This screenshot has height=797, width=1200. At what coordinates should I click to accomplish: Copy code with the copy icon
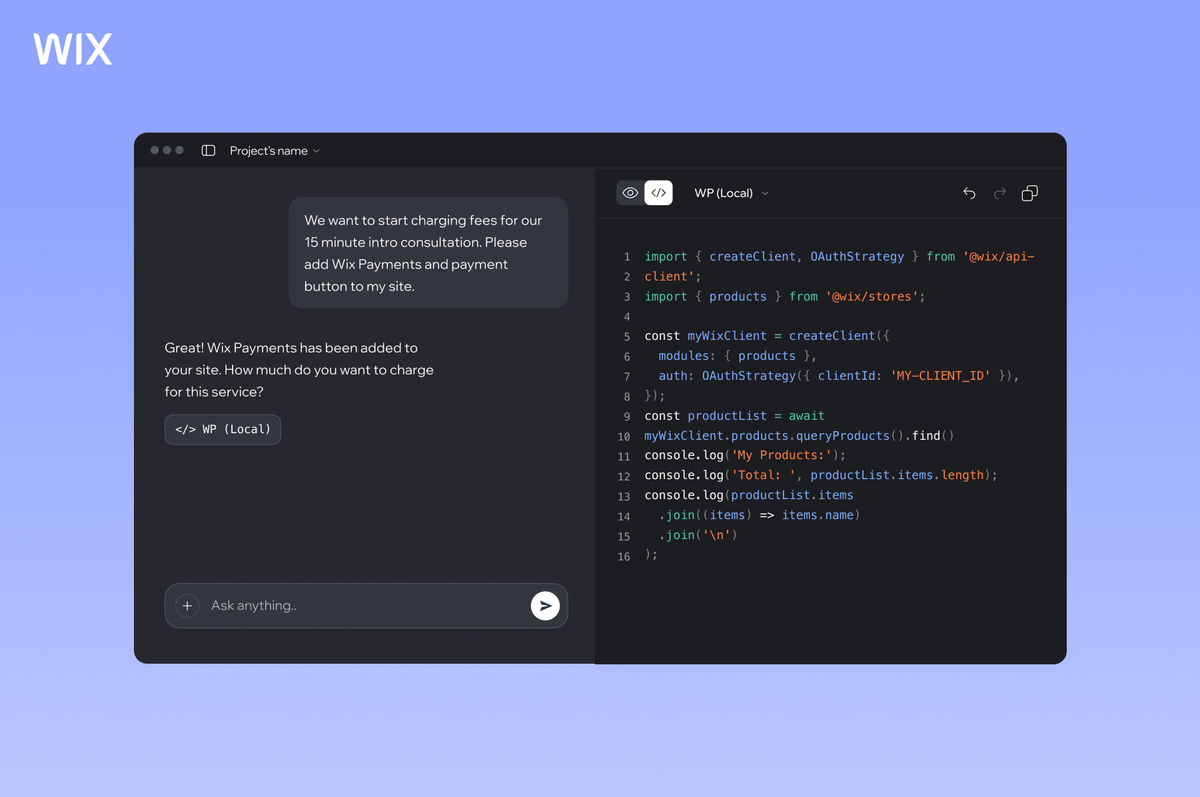(1029, 193)
